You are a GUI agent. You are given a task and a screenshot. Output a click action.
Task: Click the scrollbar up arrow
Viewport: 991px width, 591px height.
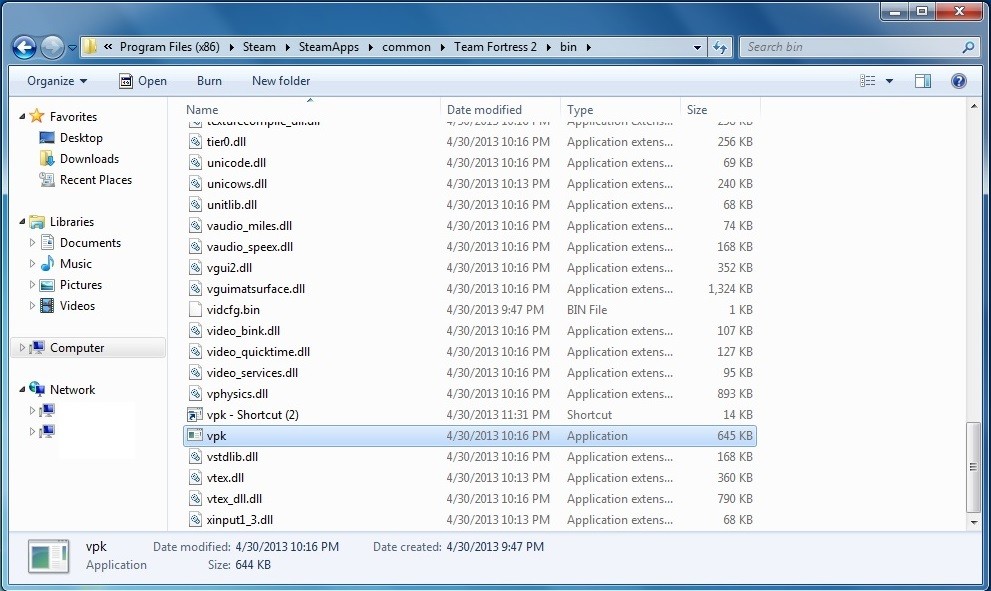[974, 106]
